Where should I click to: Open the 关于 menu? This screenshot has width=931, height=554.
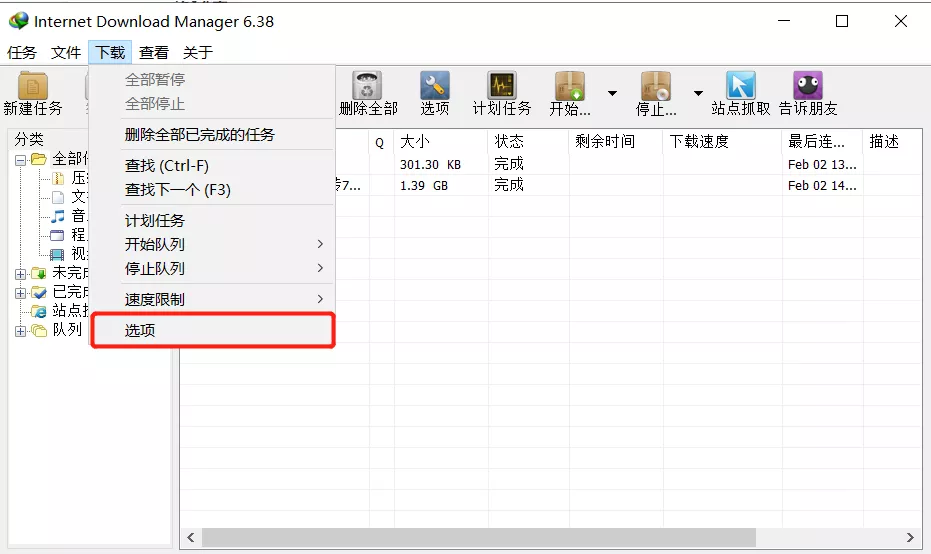198,52
